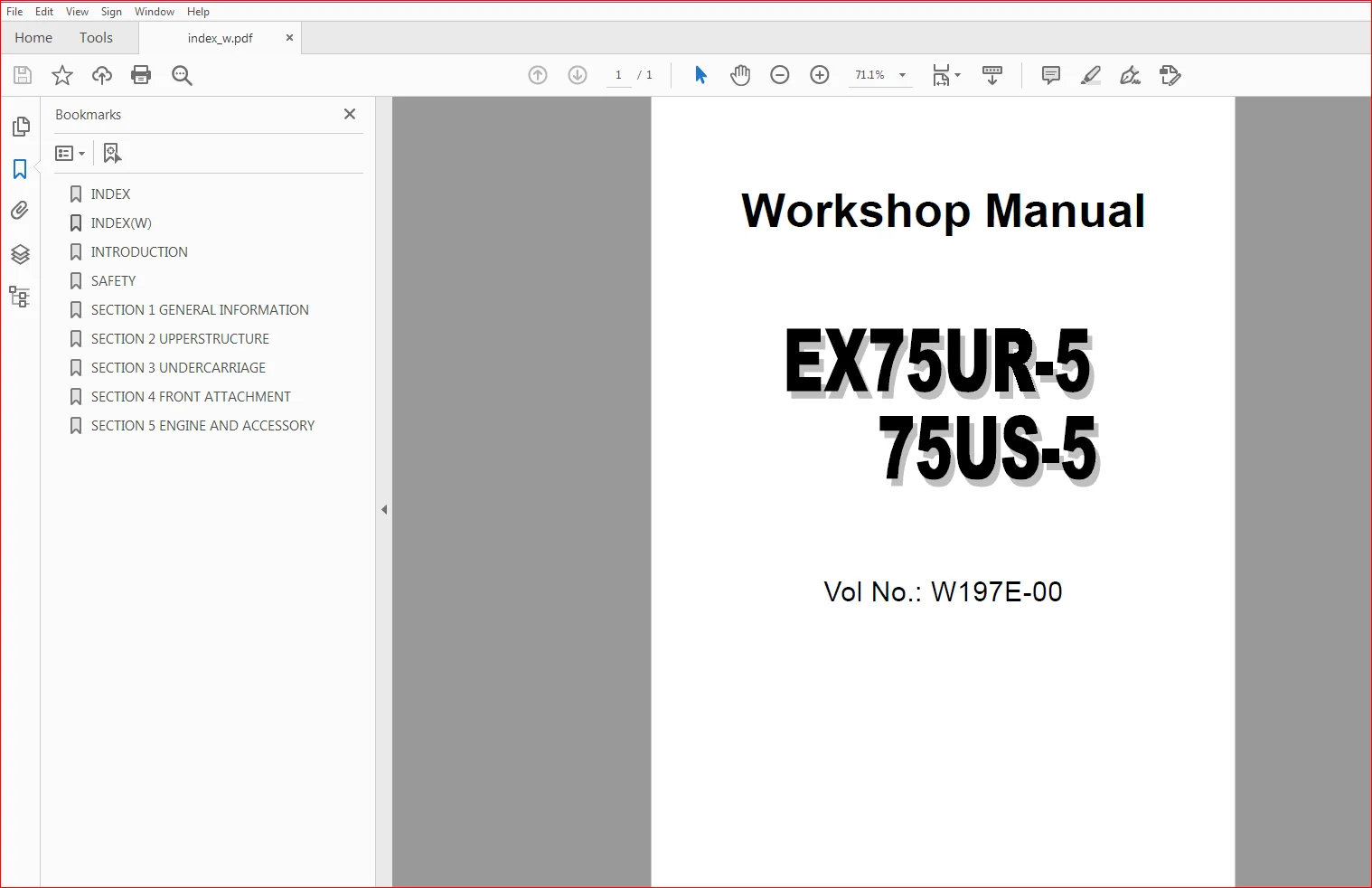This screenshot has height=888, width=1372.
Task: Open the View menu
Action: (x=77, y=12)
